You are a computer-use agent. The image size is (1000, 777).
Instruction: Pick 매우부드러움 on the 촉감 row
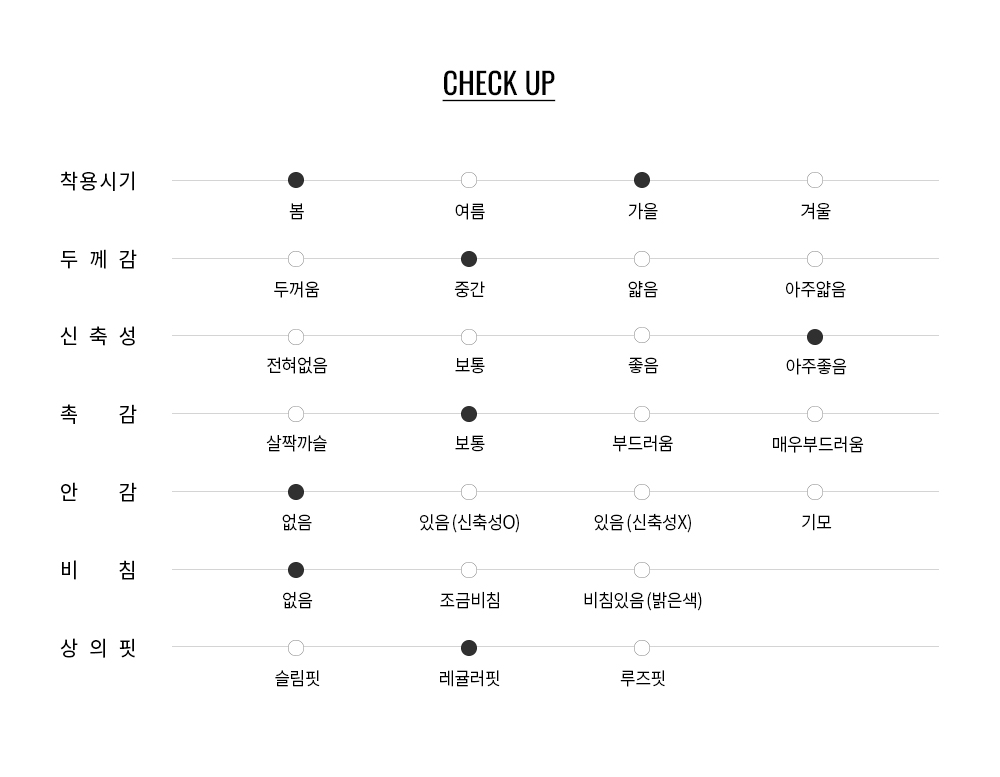(815, 414)
